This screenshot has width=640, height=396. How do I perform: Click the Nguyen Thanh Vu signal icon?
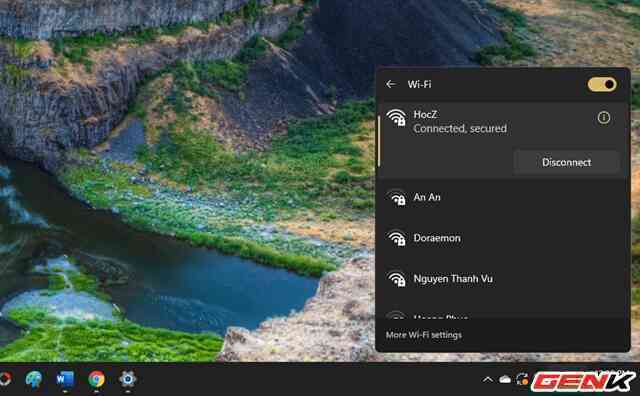(x=396, y=279)
